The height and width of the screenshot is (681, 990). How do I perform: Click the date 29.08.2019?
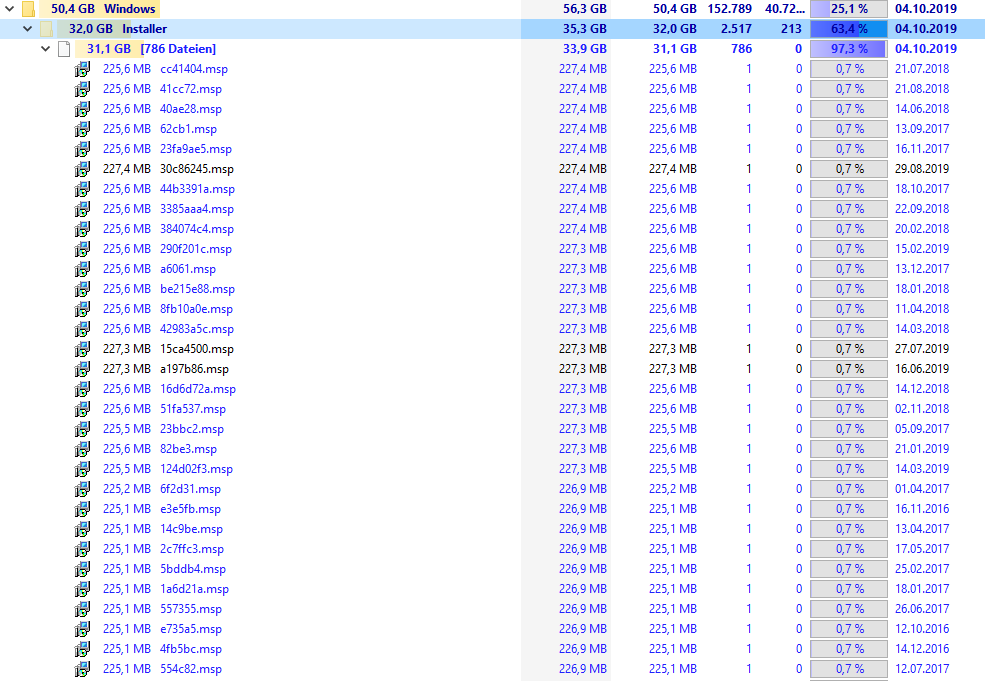point(922,169)
